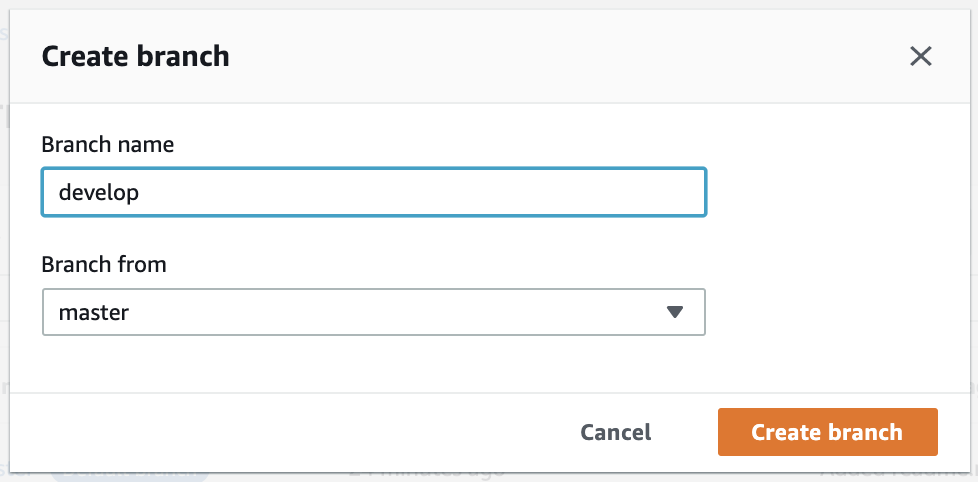Cancel the branch creation

pos(615,432)
